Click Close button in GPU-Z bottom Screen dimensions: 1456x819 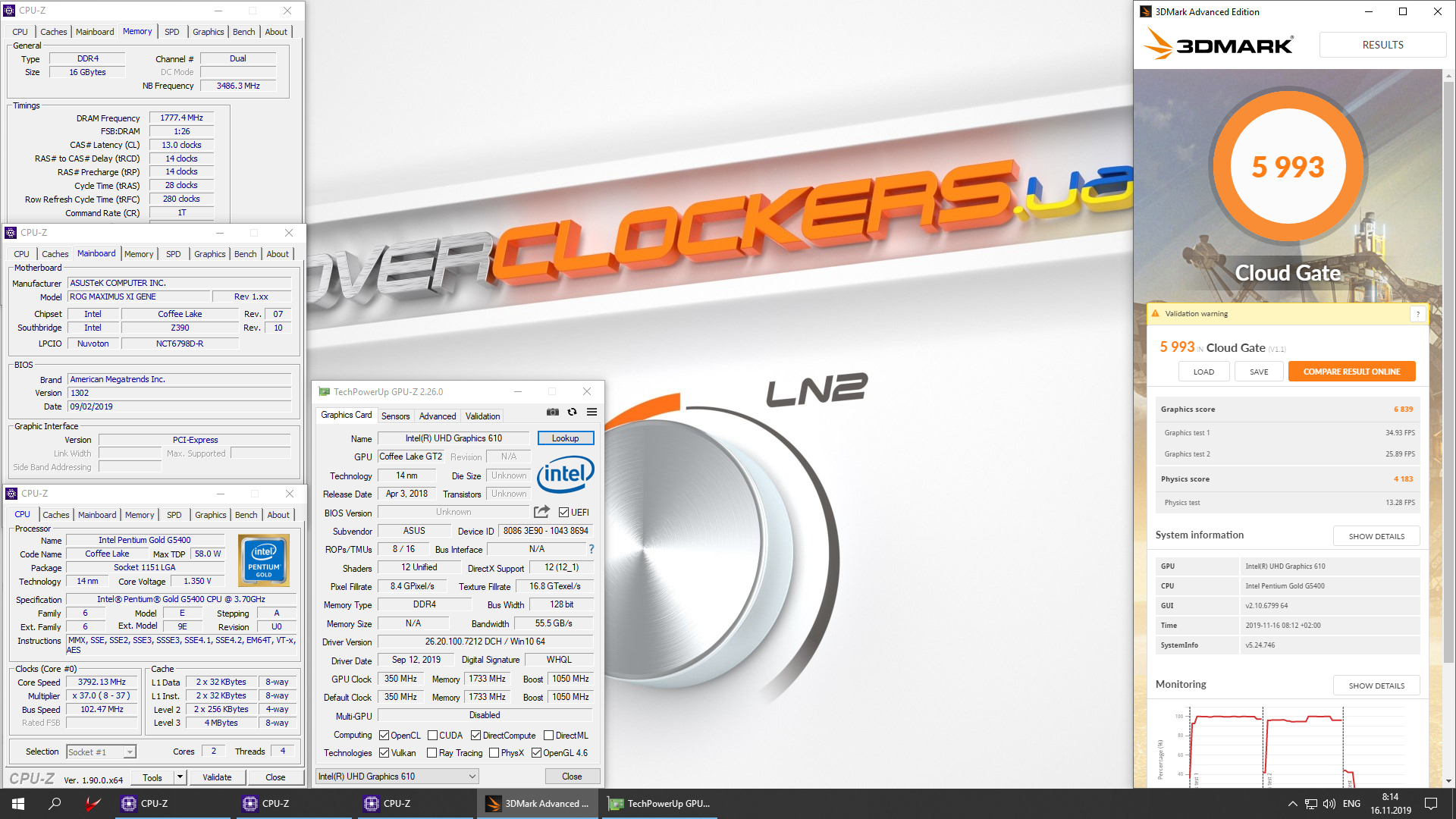572,777
